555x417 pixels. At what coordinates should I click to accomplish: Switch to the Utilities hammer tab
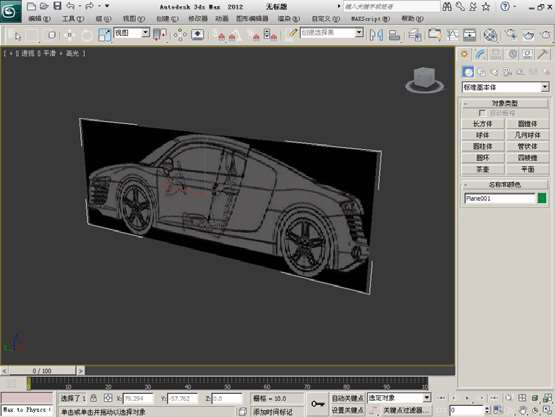click(542, 54)
